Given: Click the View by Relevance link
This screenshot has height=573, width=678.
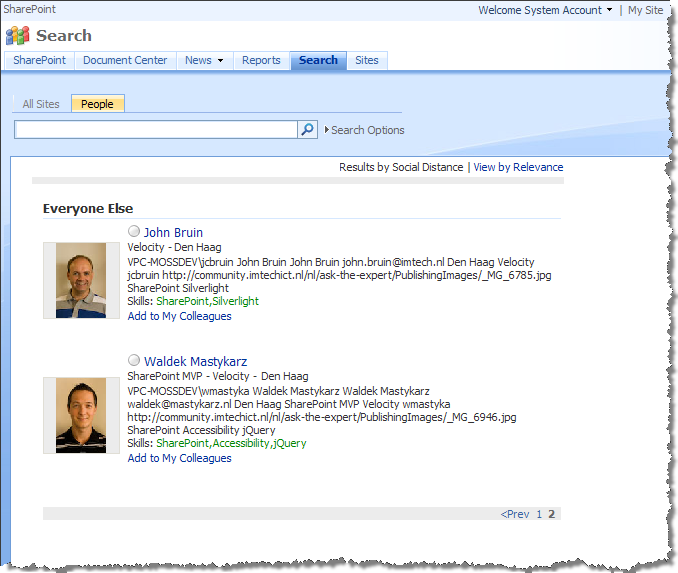Looking at the screenshot, I should tap(518, 167).
